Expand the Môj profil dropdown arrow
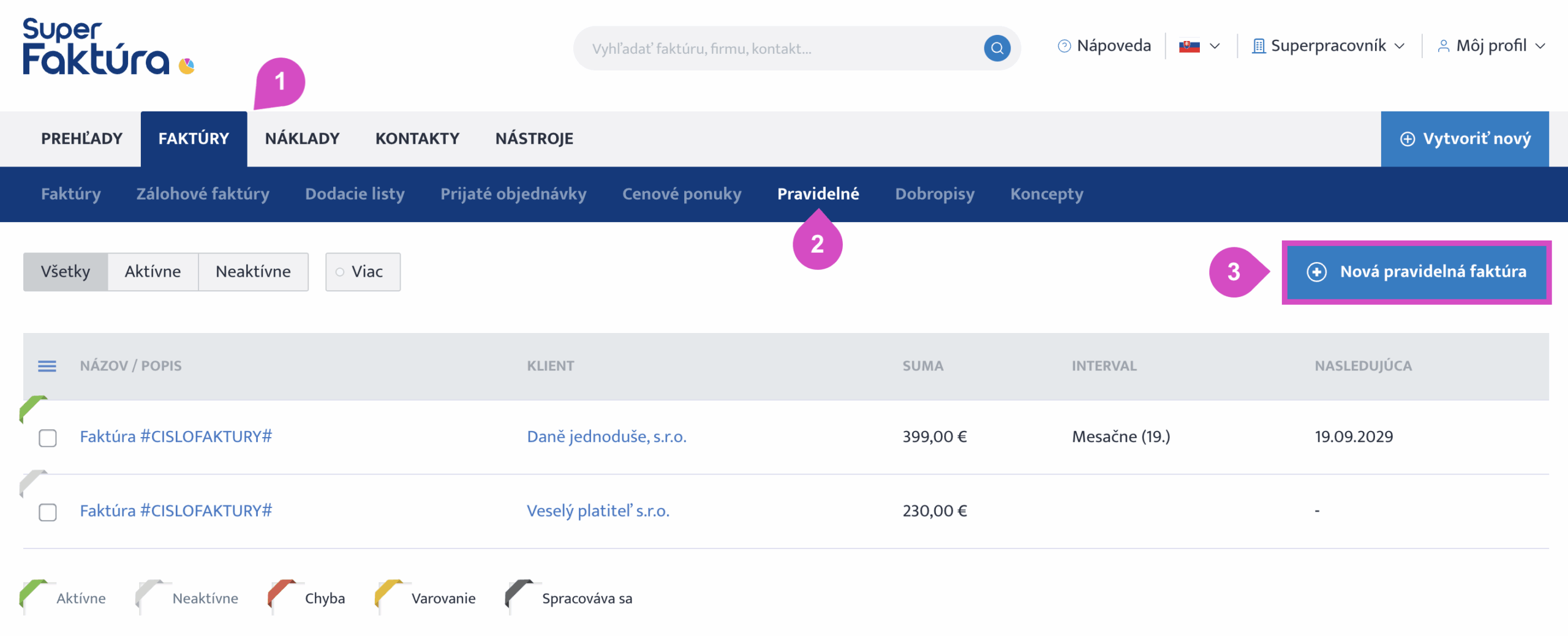Image resolution: width=1568 pixels, height=636 pixels. point(1540,46)
